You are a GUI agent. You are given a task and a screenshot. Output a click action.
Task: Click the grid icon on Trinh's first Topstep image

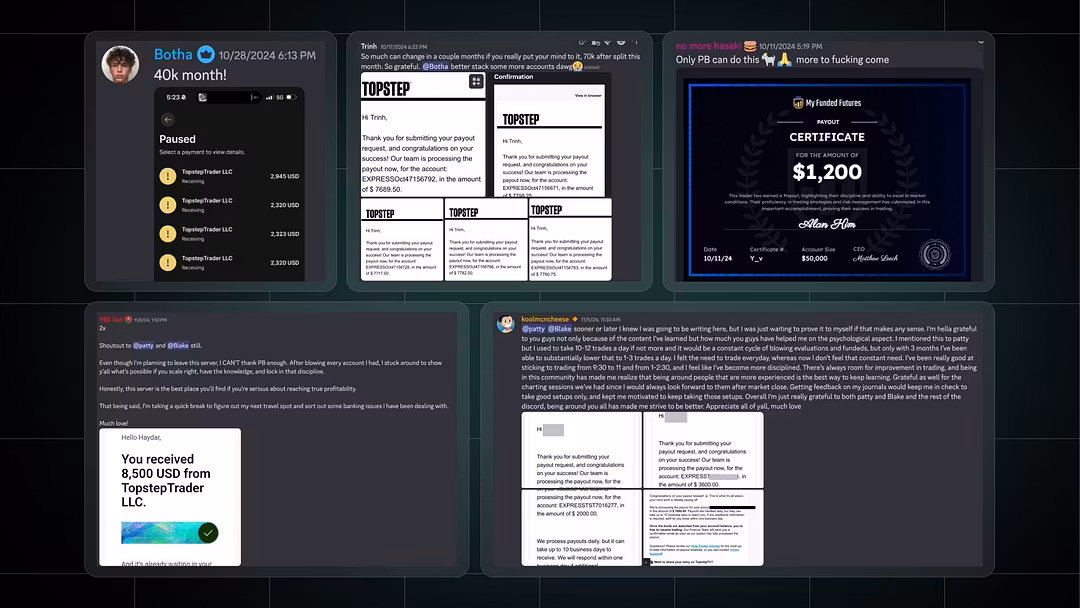coord(476,81)
